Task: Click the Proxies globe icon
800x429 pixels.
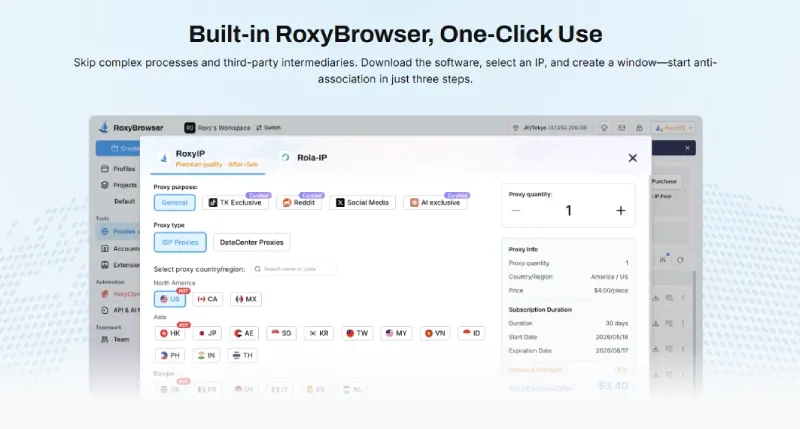Action: 105,232
